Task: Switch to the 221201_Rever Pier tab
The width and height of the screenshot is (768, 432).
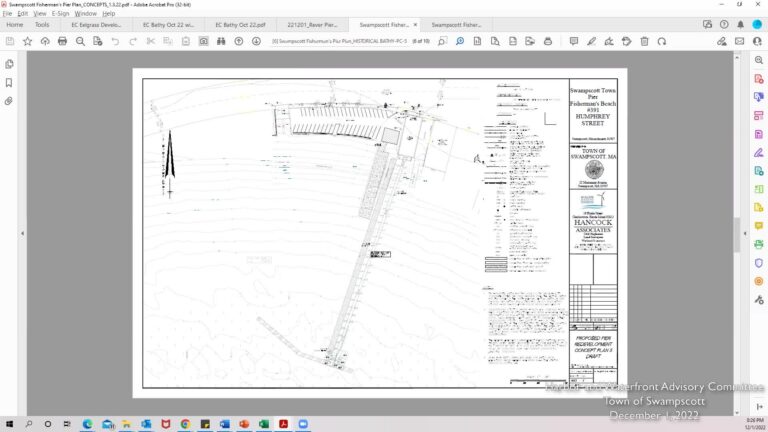Action: pos(311,24)
